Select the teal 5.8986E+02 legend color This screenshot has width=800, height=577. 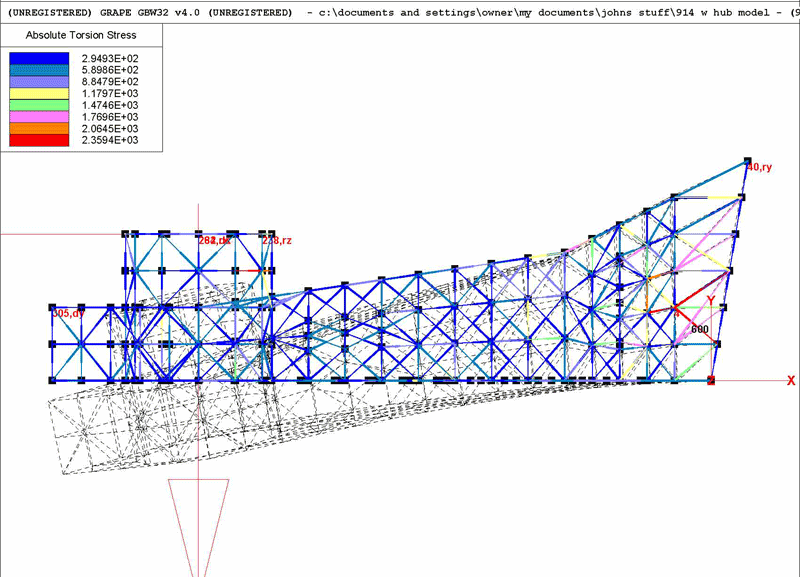(40, 70)
